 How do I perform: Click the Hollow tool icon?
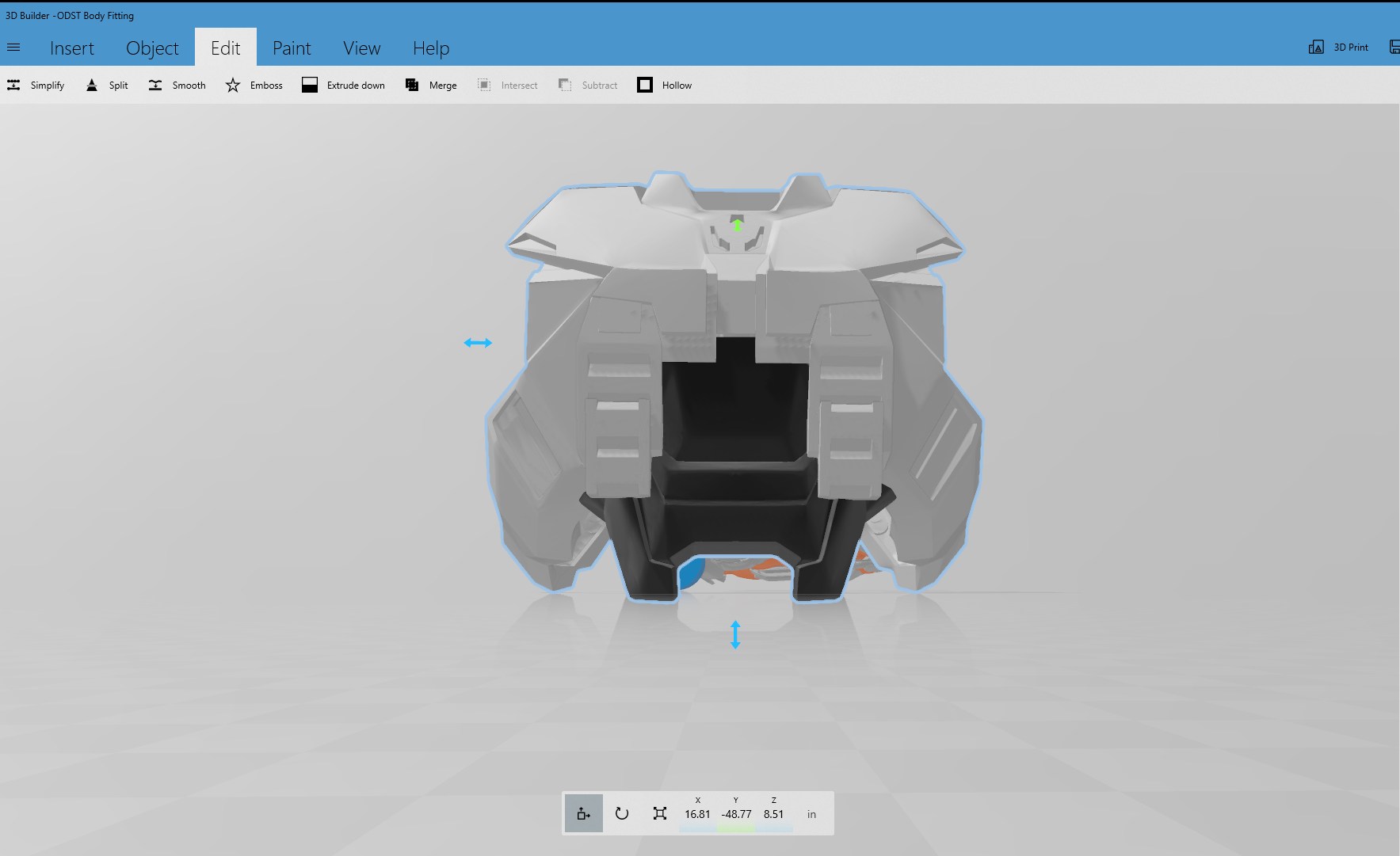[645, 85]
